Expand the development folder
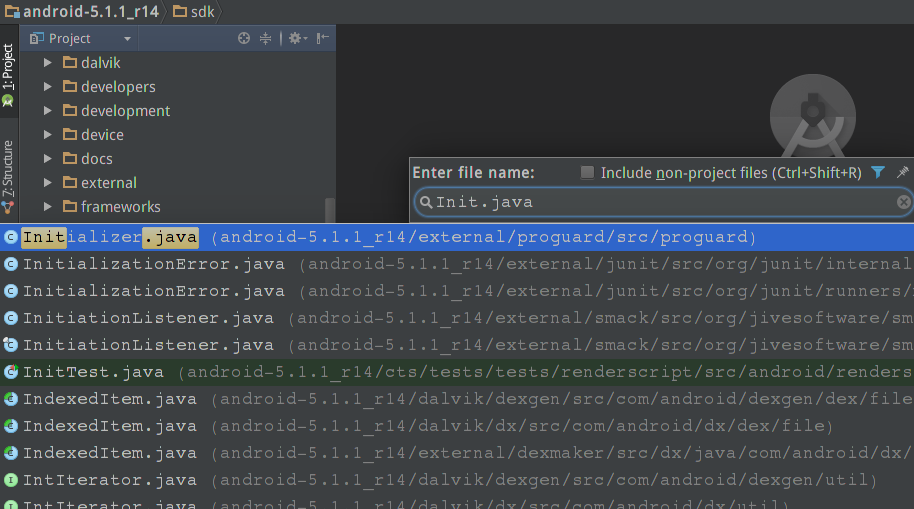This screenshot has width=914, height=509. [x=48, y=110]
